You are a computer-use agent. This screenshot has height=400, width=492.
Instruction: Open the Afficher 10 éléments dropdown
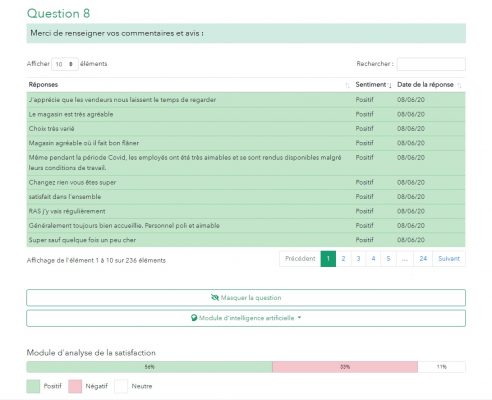pyautogui.click(x=65, y=64)
